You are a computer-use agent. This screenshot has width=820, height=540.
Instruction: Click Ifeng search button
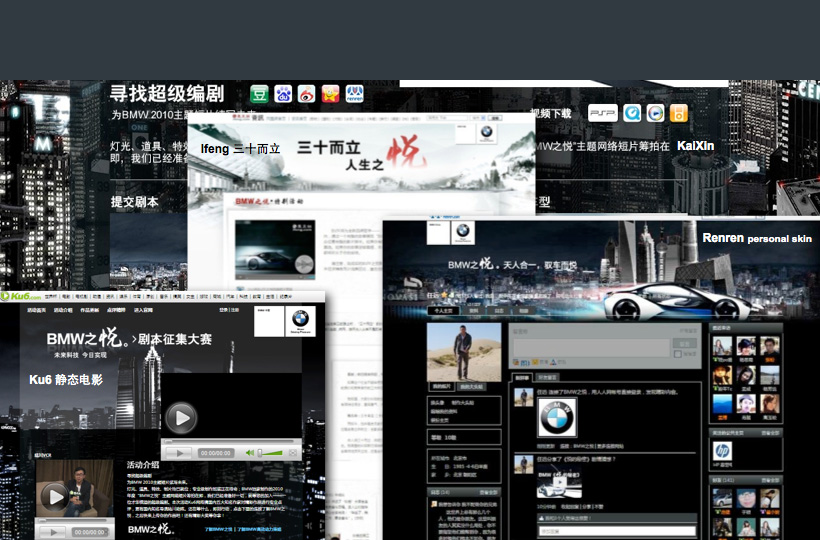(x=495, y=118)
